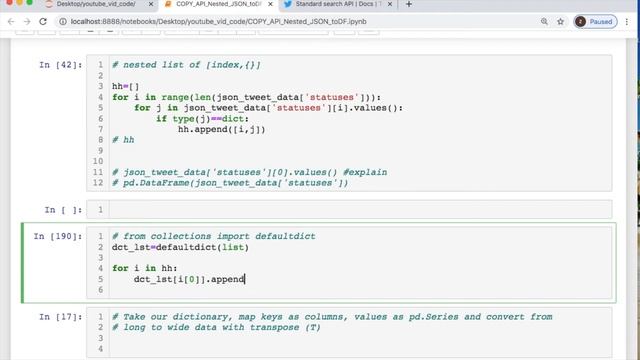Go back using the browser back arrow
Screen dimensions: 640x360
point(11,22)
